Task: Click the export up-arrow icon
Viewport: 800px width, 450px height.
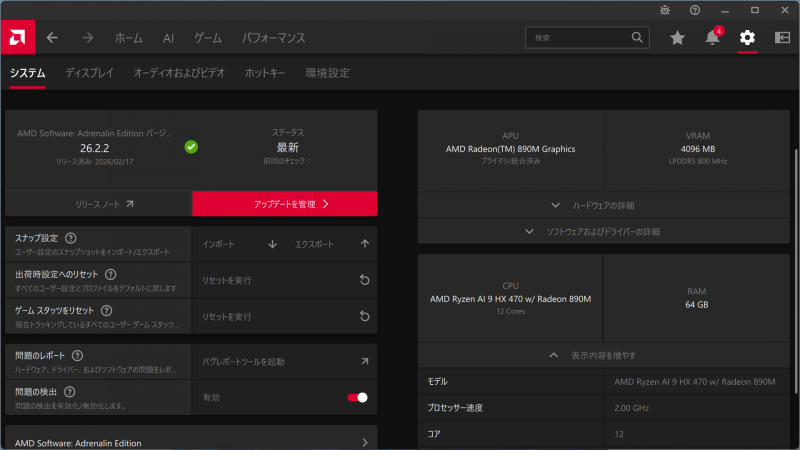Action: point(365,244)
